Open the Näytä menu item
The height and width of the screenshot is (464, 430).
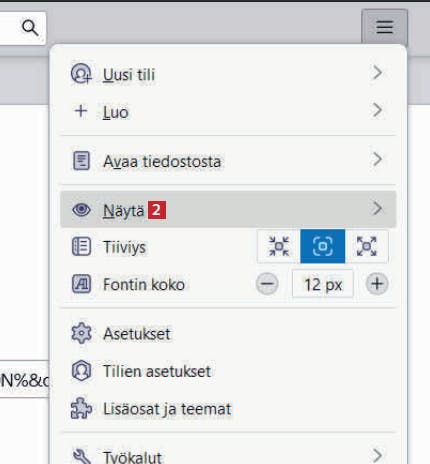[x=228, y=209]
